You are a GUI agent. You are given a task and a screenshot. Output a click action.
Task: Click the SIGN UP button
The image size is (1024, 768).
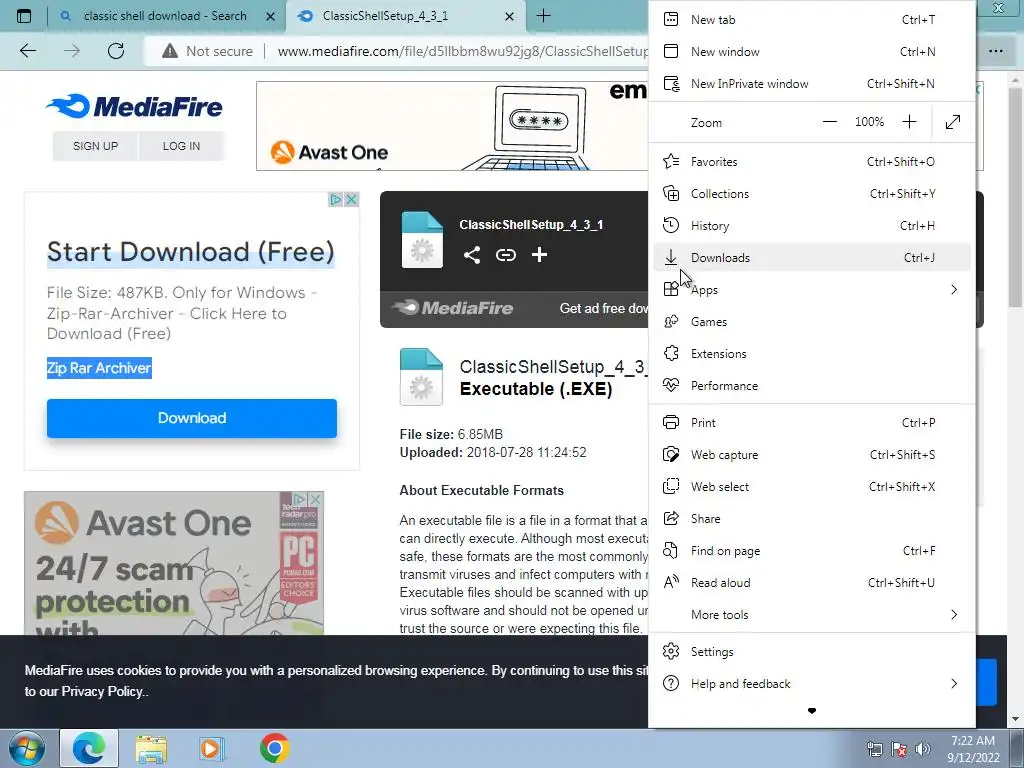point(95,146)
